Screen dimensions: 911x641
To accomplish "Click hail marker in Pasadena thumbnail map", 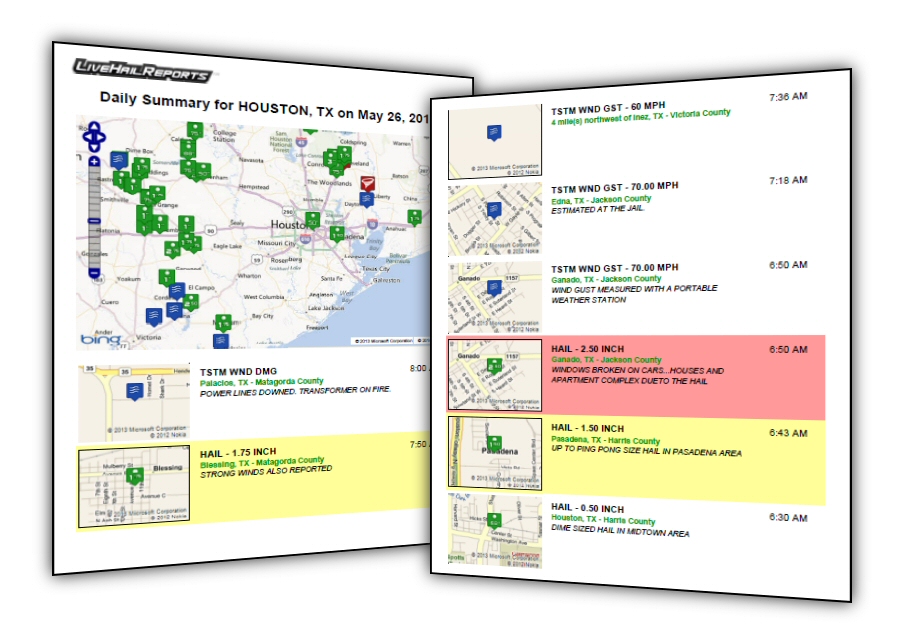I will click(x=494, y=444).
